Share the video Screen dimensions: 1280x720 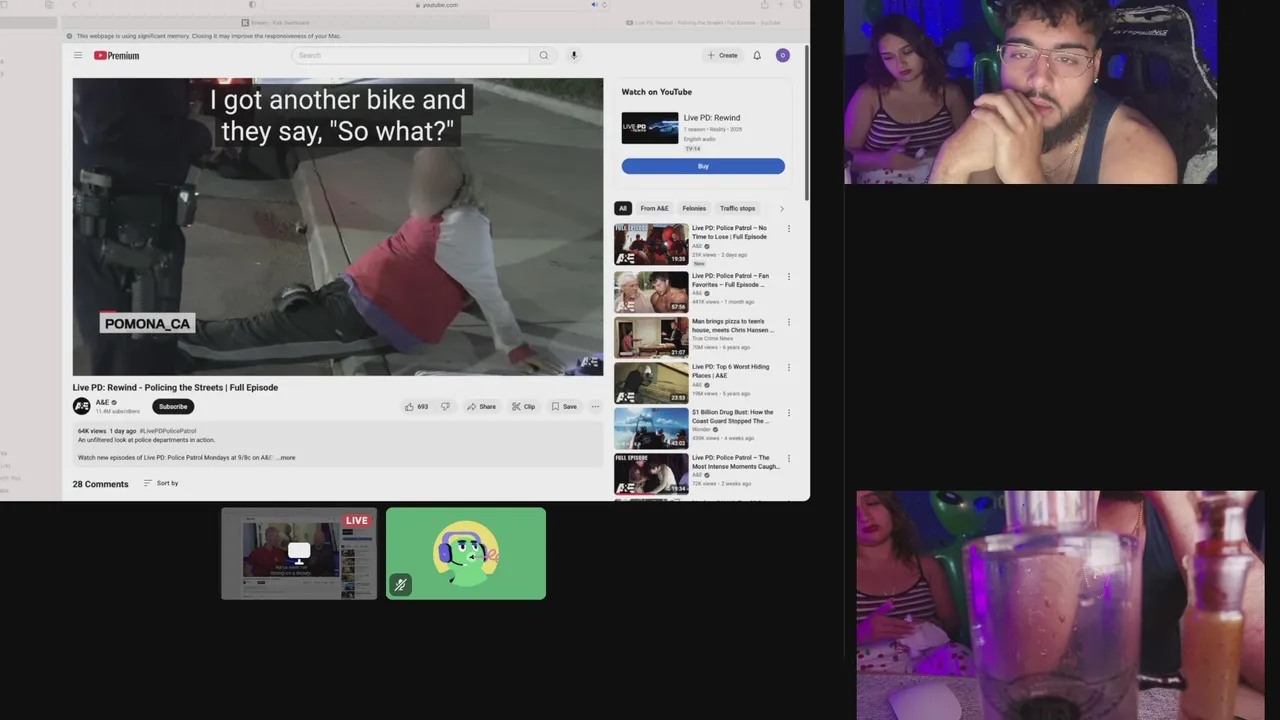pyautogui.click(x=481, y=406)
